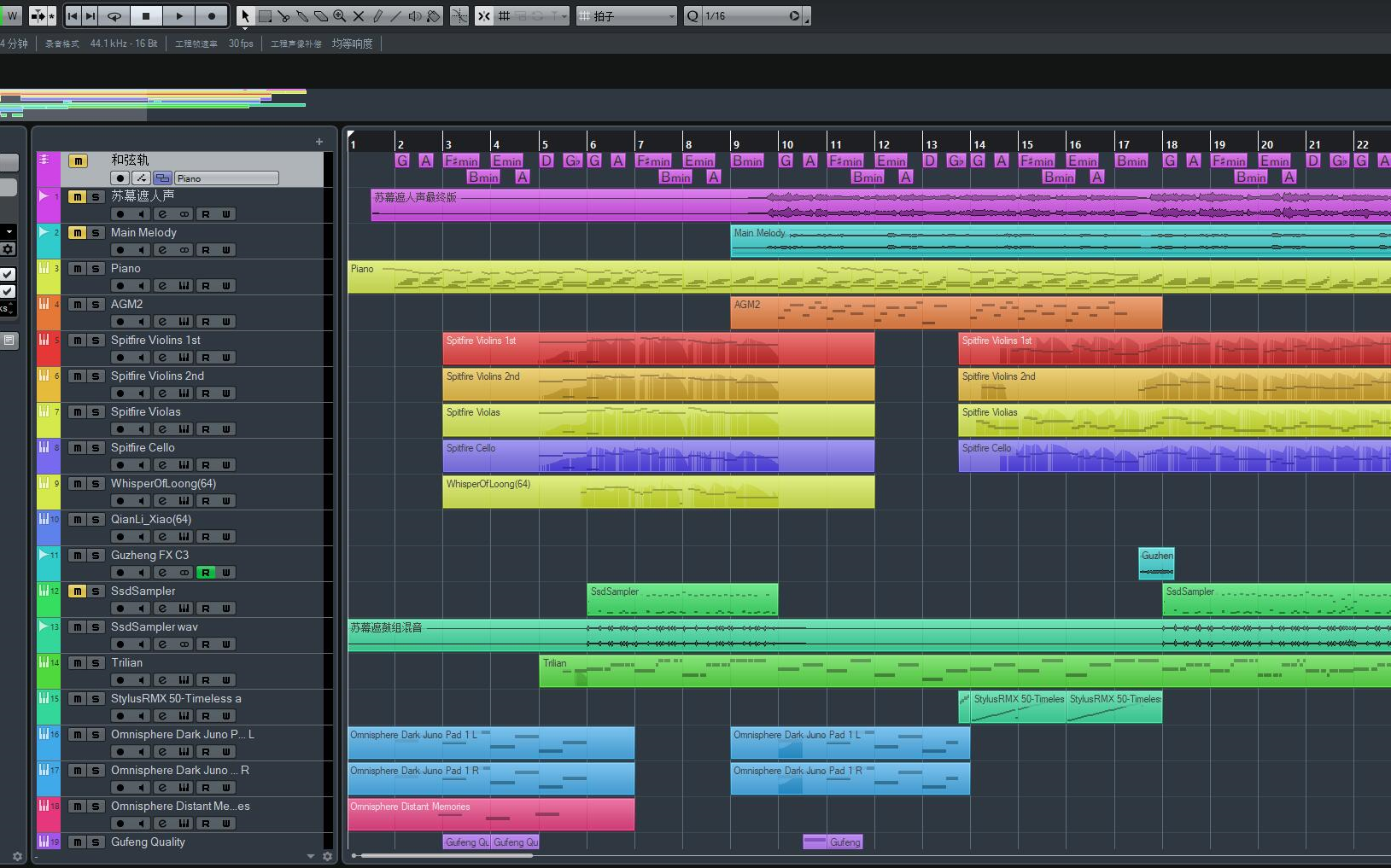The height and width of the screenshot is (868, 1391).
Task: Select the Play speaker tool
Action: pos(415,15)
